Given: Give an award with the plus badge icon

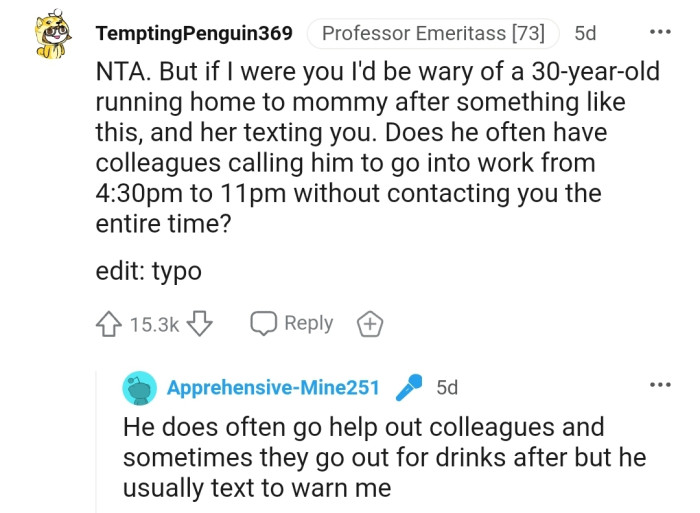Looking at the screenshot, I should pyautogui.click(x=369, y=323).
